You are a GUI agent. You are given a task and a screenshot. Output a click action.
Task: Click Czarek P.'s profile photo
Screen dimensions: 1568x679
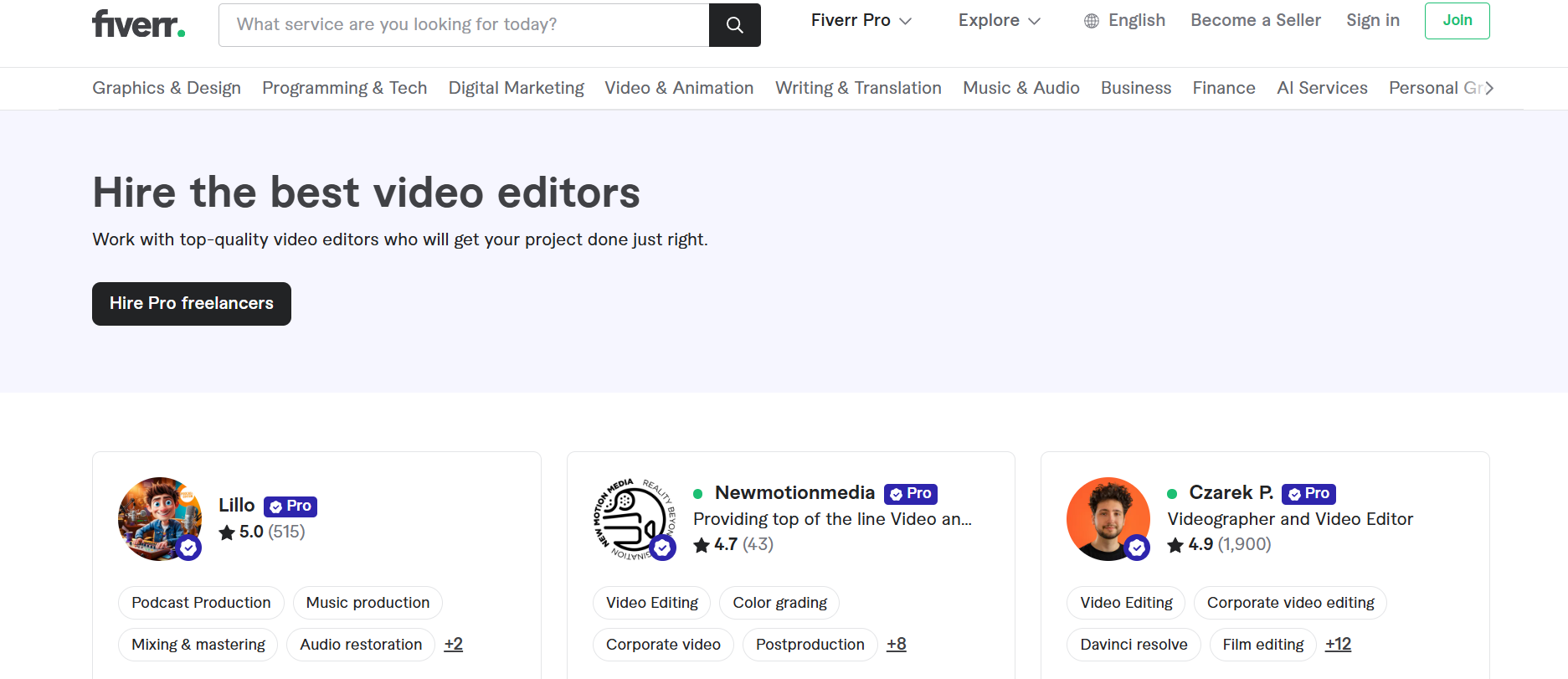[1108, 519]
